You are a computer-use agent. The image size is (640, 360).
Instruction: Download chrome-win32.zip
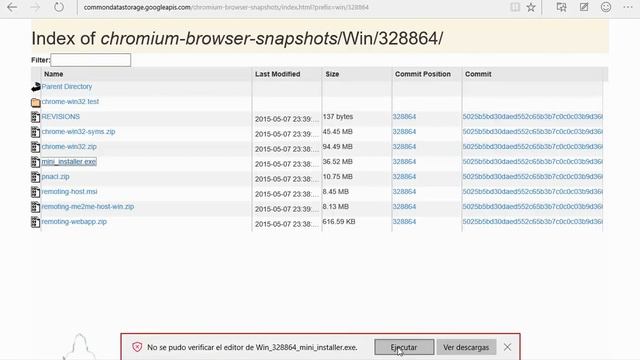pos(69,147)
